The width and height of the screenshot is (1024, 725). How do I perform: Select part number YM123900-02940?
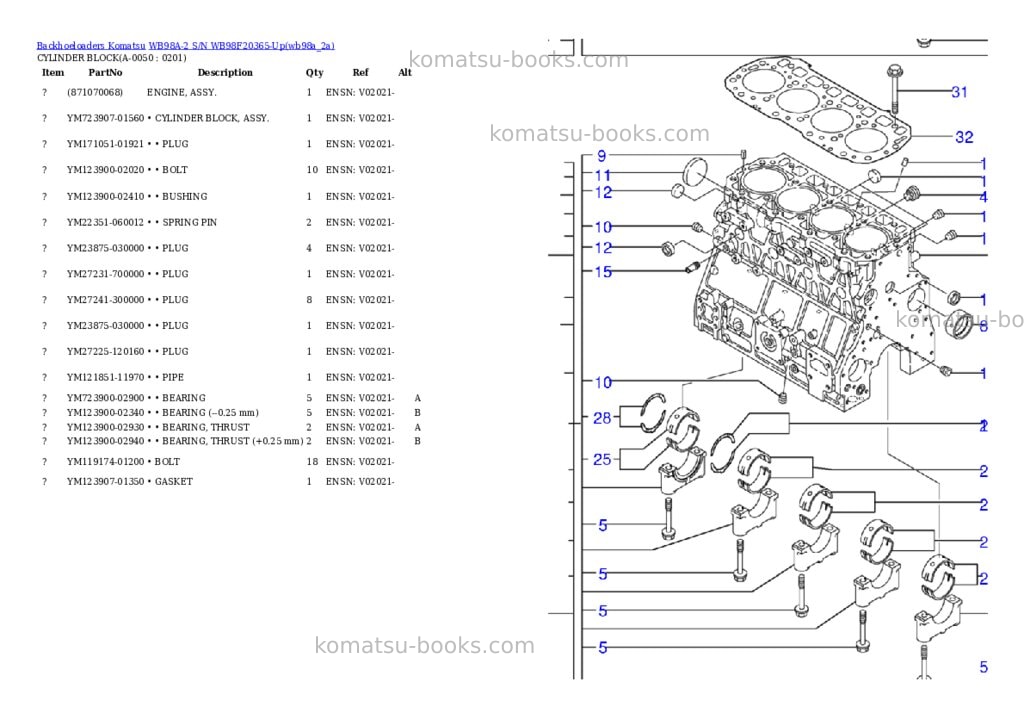(x=105, y=441)
